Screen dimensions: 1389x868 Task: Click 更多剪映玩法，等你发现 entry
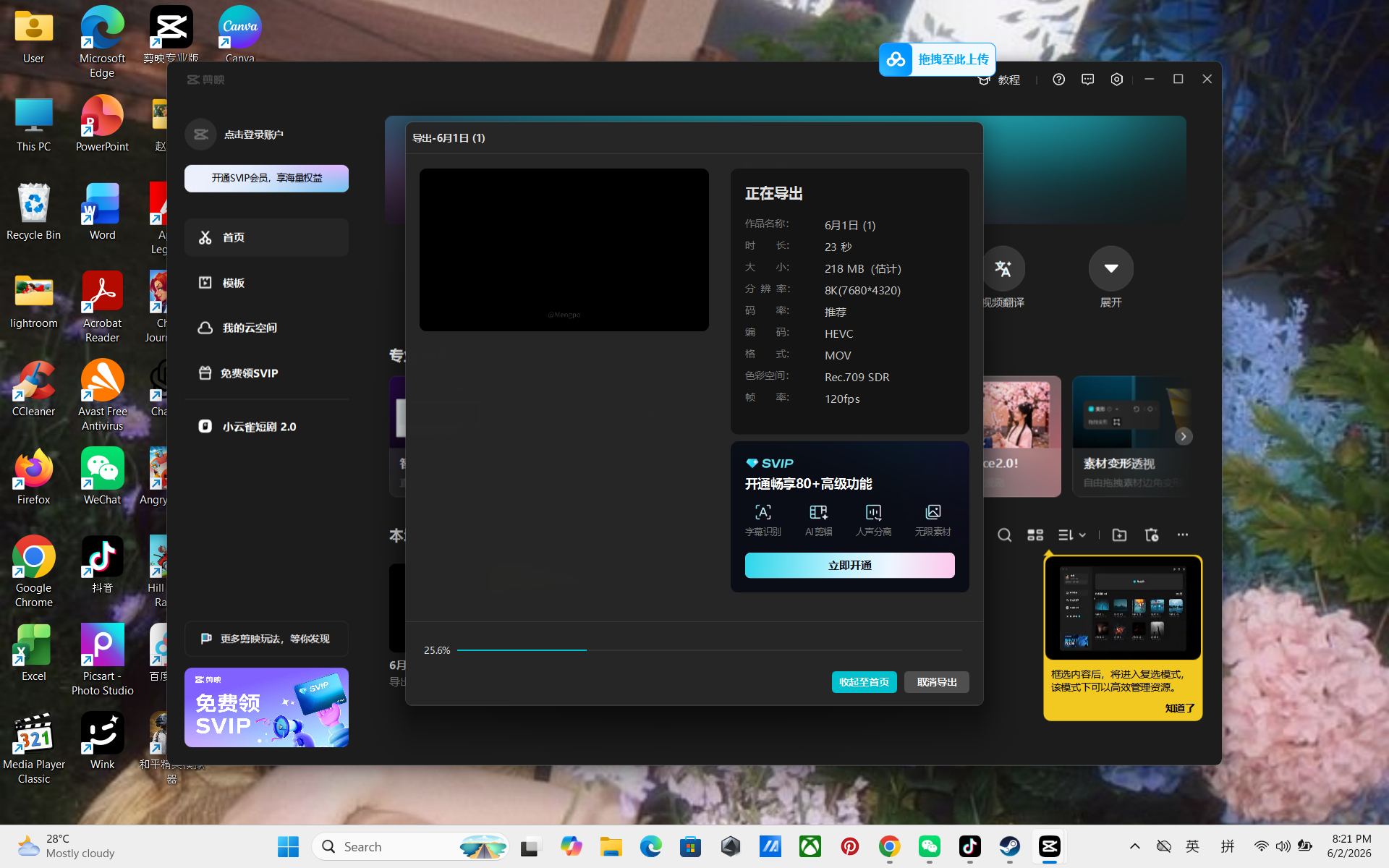click(266, 639)
